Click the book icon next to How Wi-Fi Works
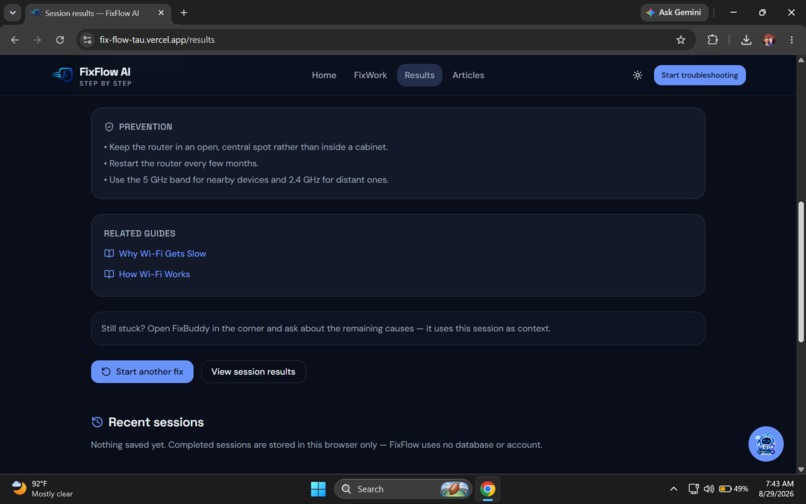Screen dimensions: 806x504 [x=109, y=274]
